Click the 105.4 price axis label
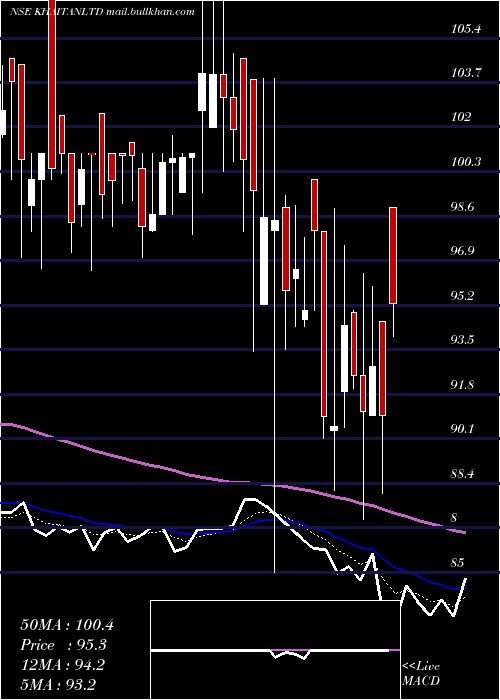Viewport: 500px width, 700px height. click(466, 29)
